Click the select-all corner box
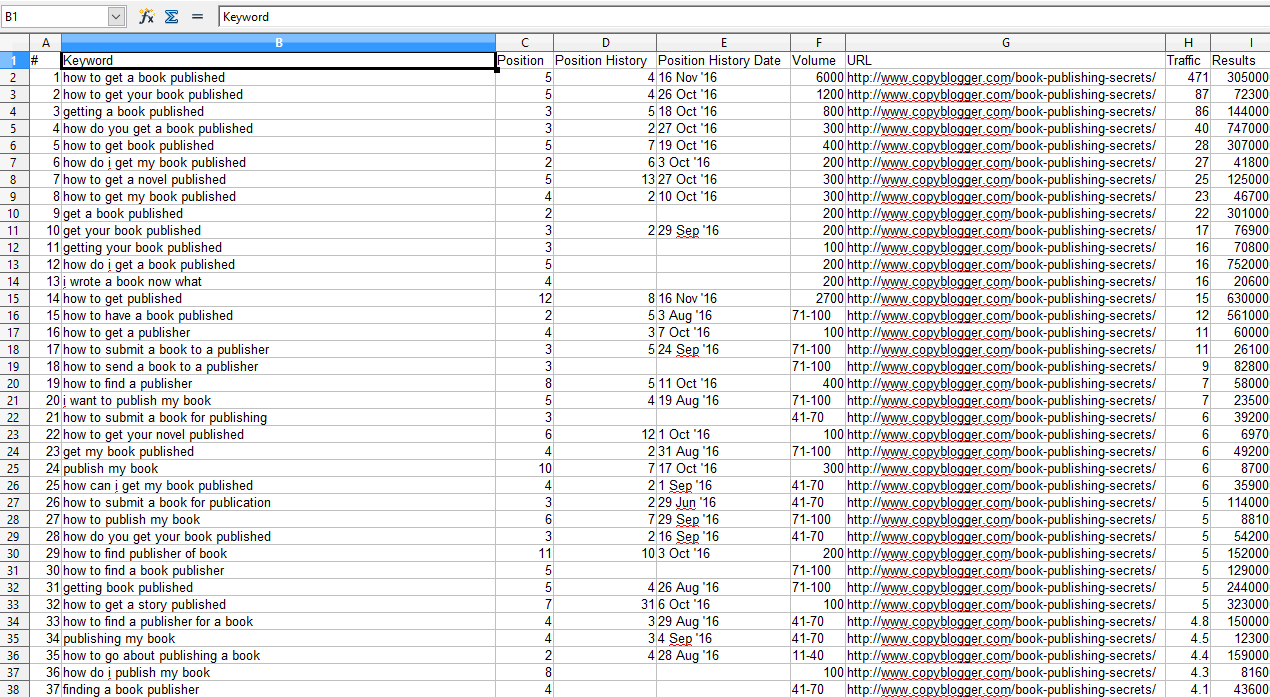The width and height of the screenshot is (1270, 697). [14, 42]
